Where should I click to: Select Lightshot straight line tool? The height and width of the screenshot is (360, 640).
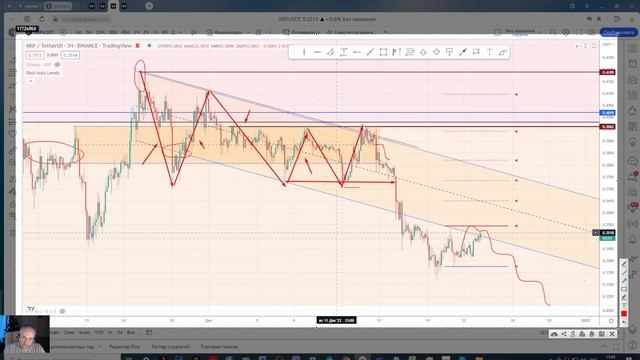point(624,272)
